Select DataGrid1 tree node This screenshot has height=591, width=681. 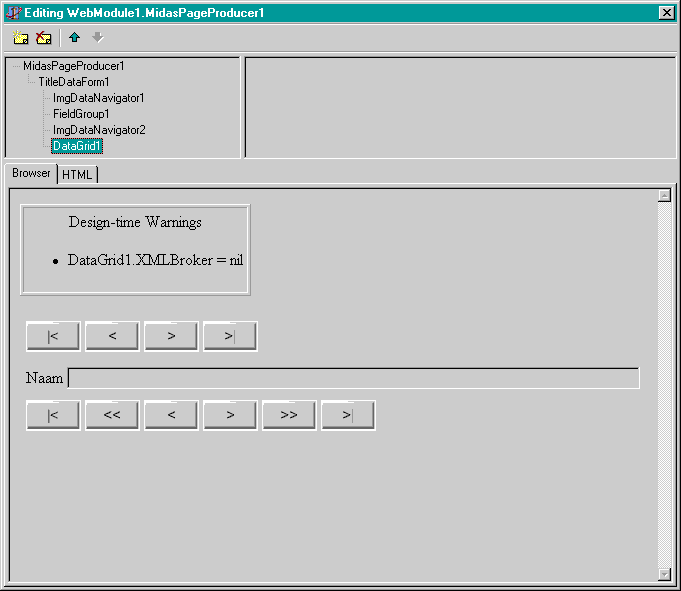pyautogui.click(x=77, y=146)
